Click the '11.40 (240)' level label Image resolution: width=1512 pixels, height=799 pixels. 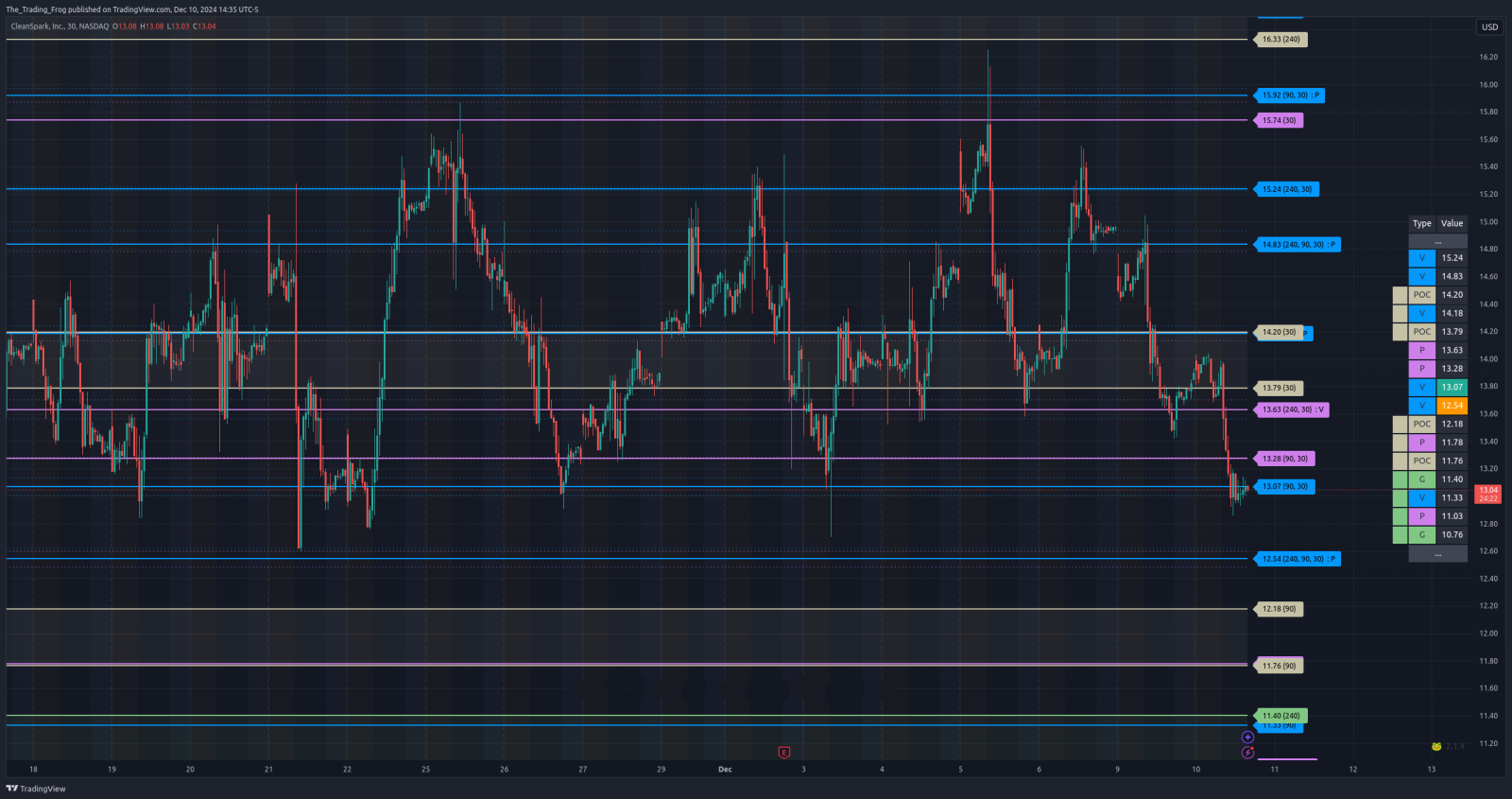1280,716
